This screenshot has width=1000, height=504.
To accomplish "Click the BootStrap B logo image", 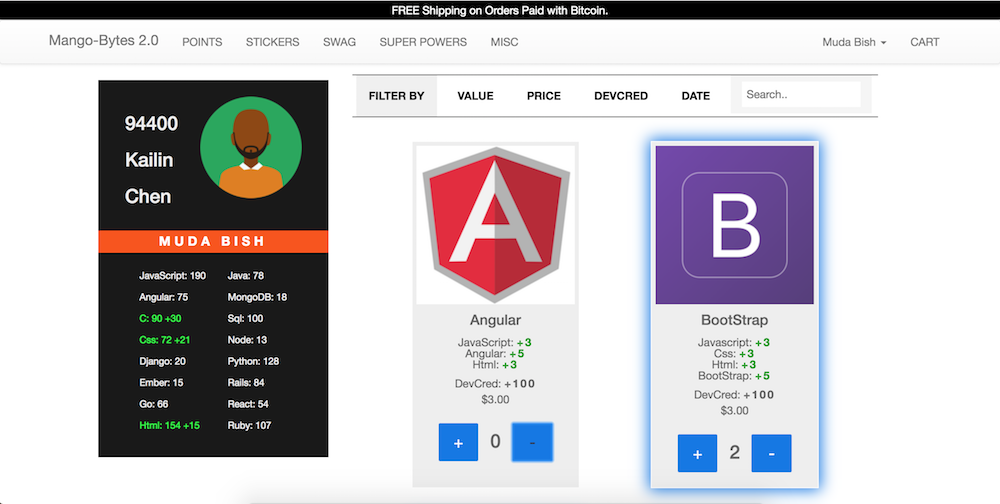I will 735,225.
